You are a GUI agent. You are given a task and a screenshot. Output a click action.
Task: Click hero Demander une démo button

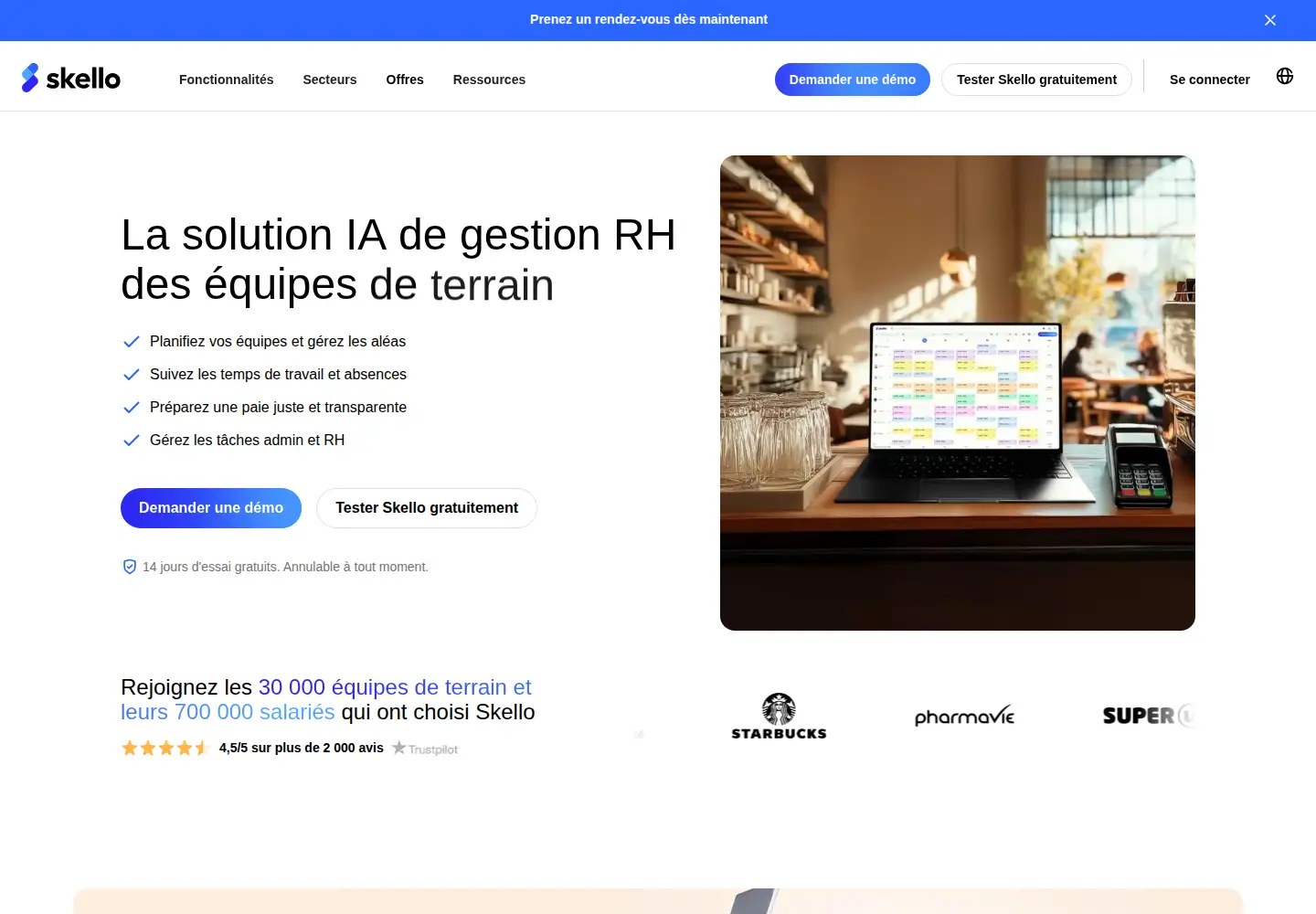tap(211, 508)
